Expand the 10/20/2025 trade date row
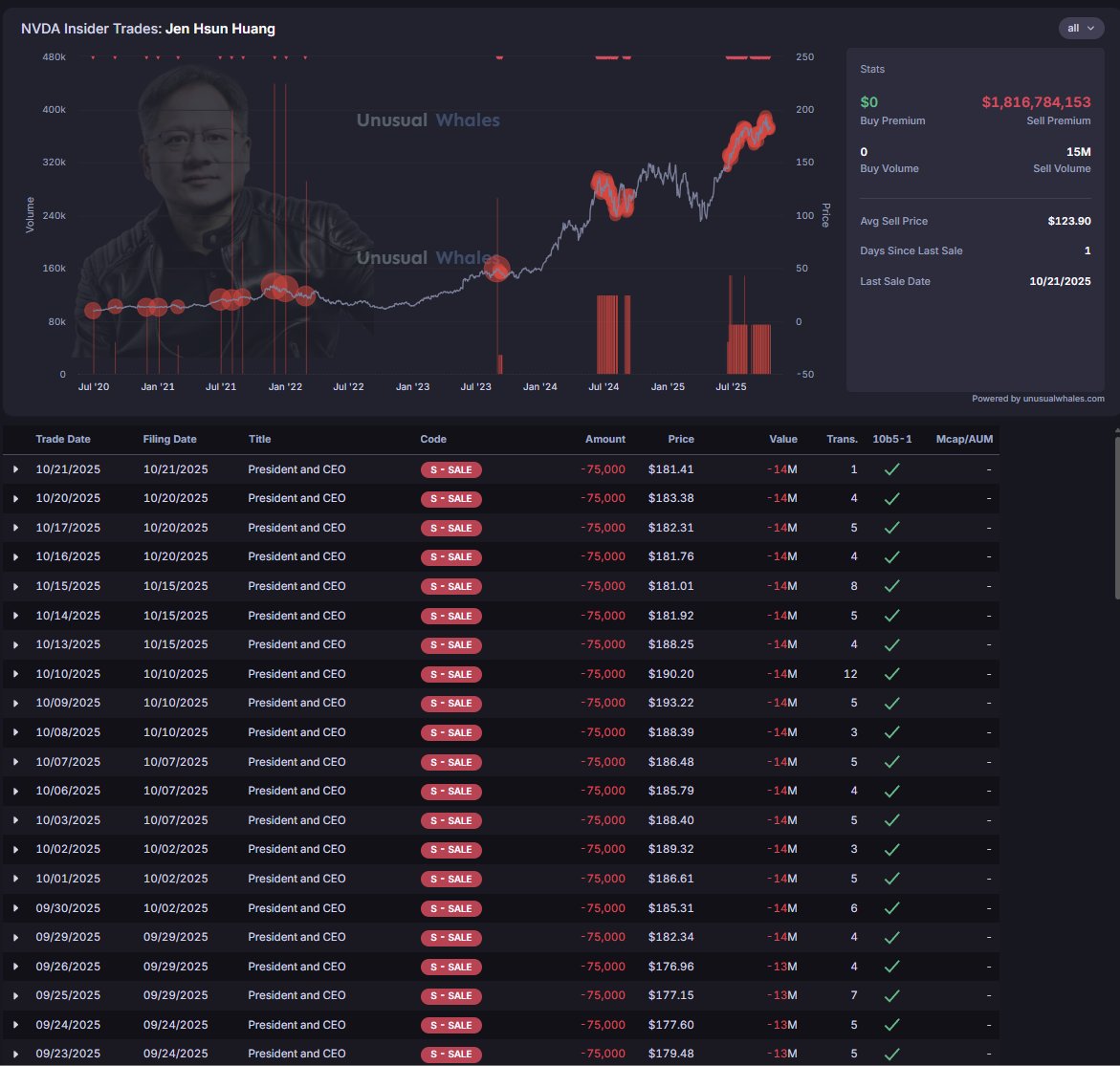Viewport: 1120px width, 1066px height. pos(15,498)
